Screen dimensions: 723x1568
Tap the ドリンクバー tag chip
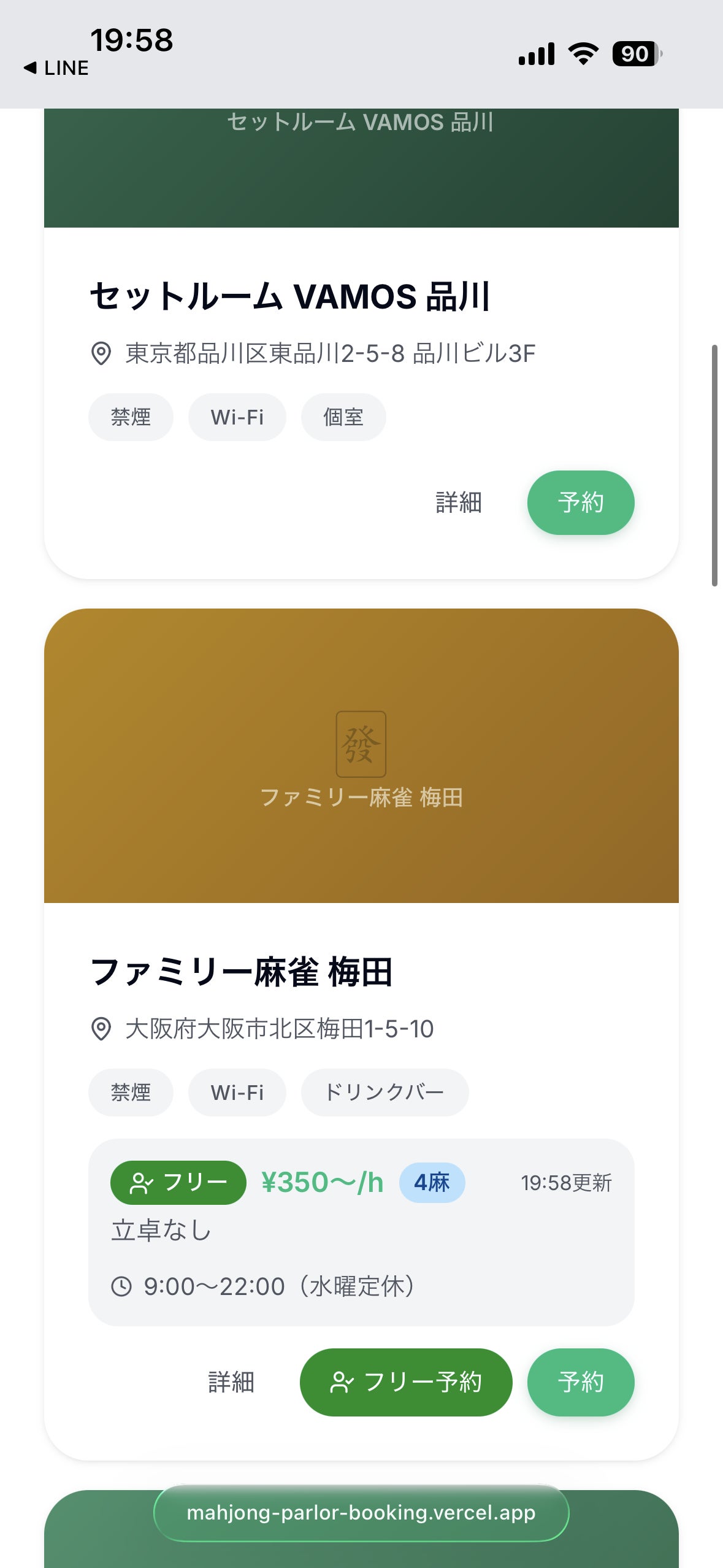click(384, 1093)
